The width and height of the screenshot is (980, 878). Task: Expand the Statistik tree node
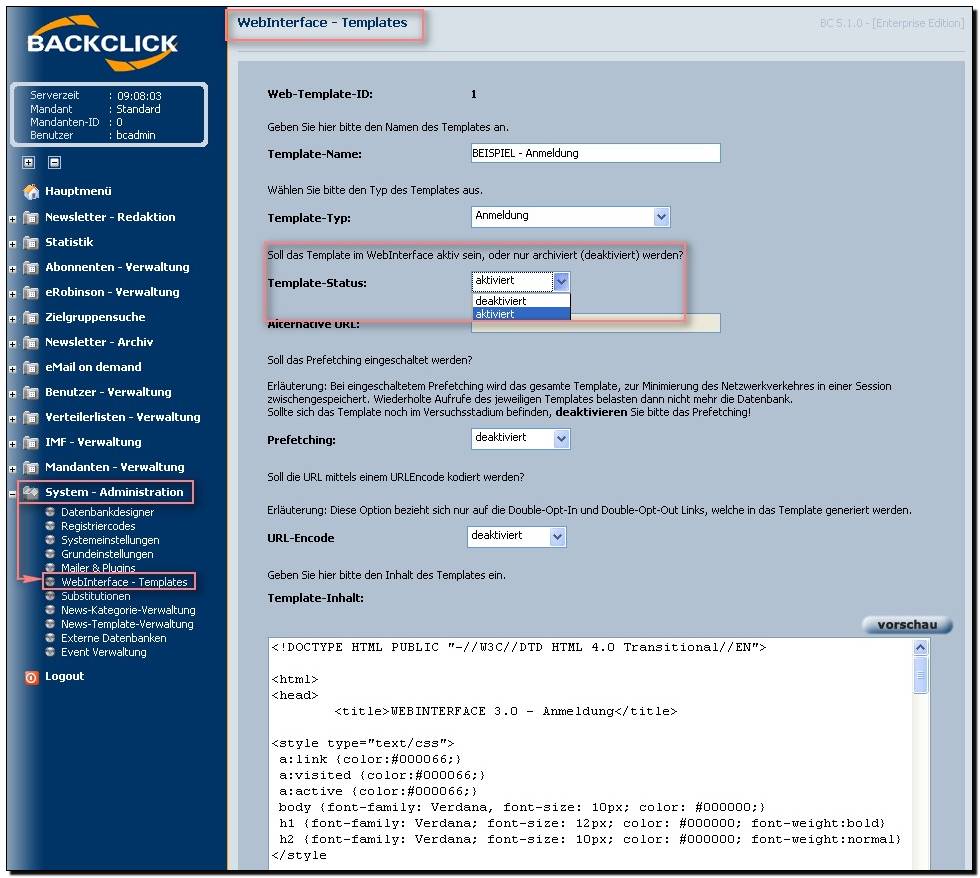point(12,244)
